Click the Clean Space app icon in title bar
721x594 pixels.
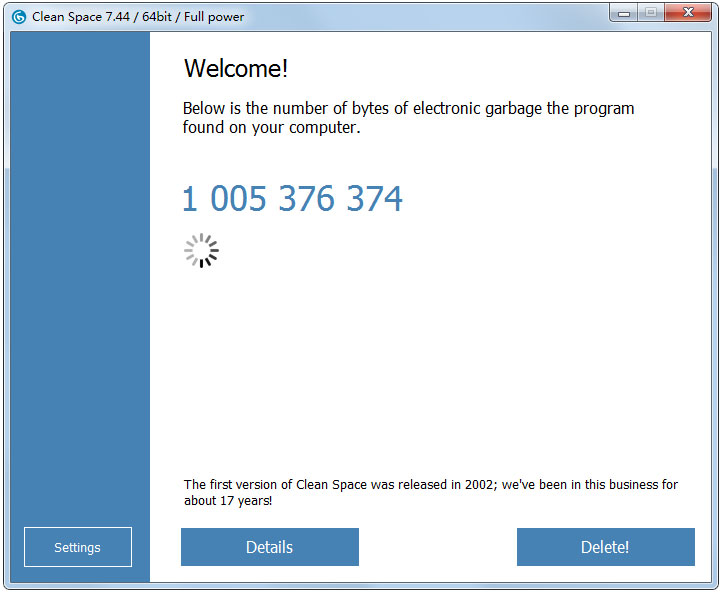click(x=18, y=17)
